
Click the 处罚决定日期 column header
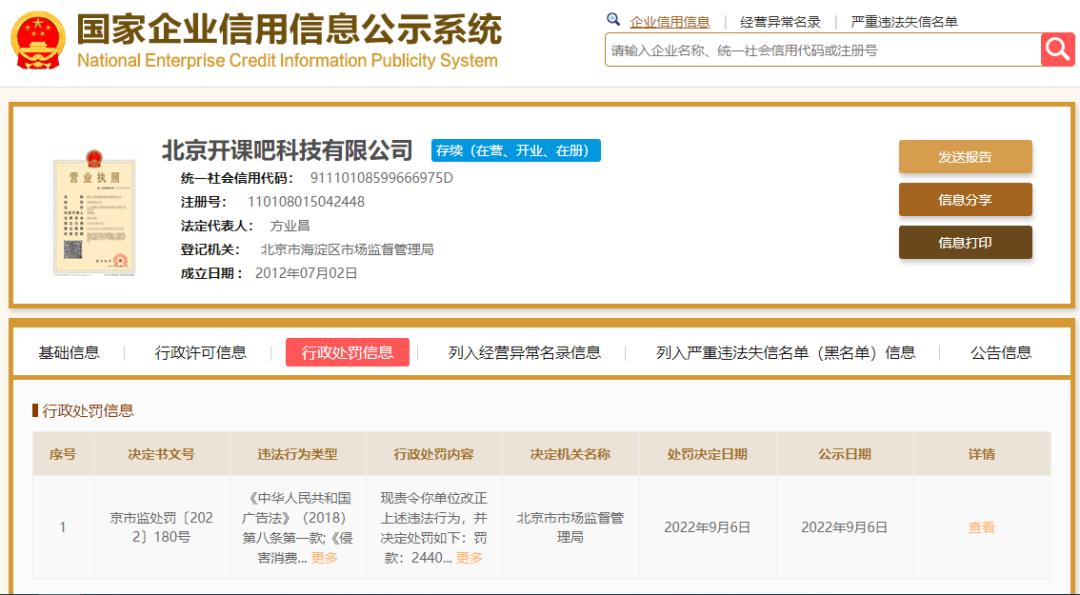coord(707,455)
